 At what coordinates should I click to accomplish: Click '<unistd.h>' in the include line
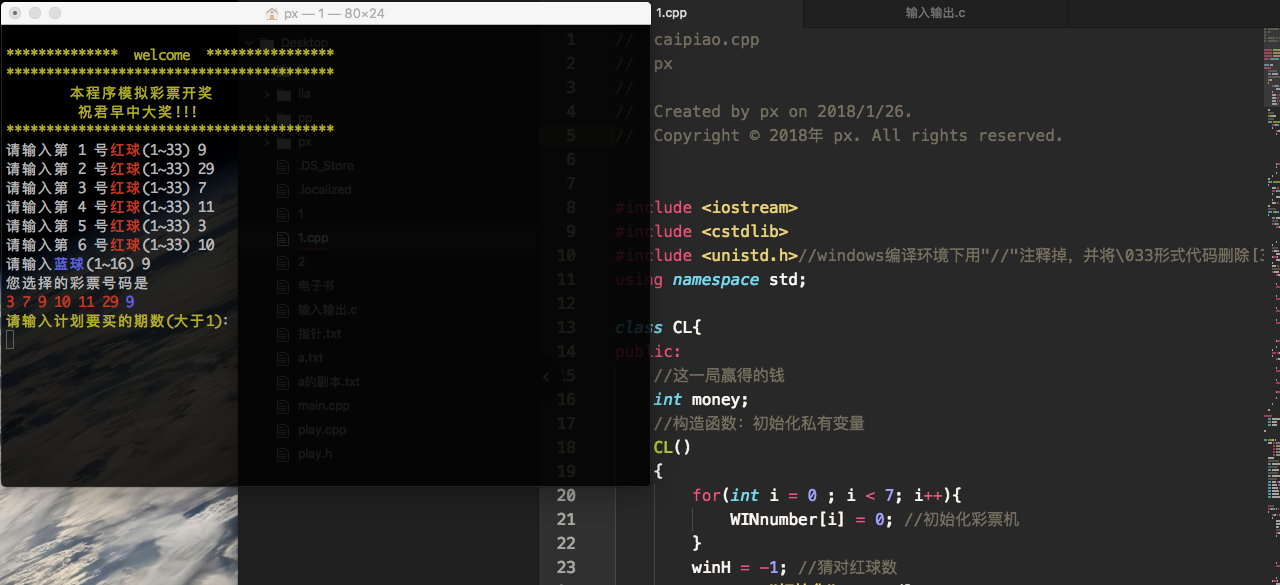tap(750, 256)
